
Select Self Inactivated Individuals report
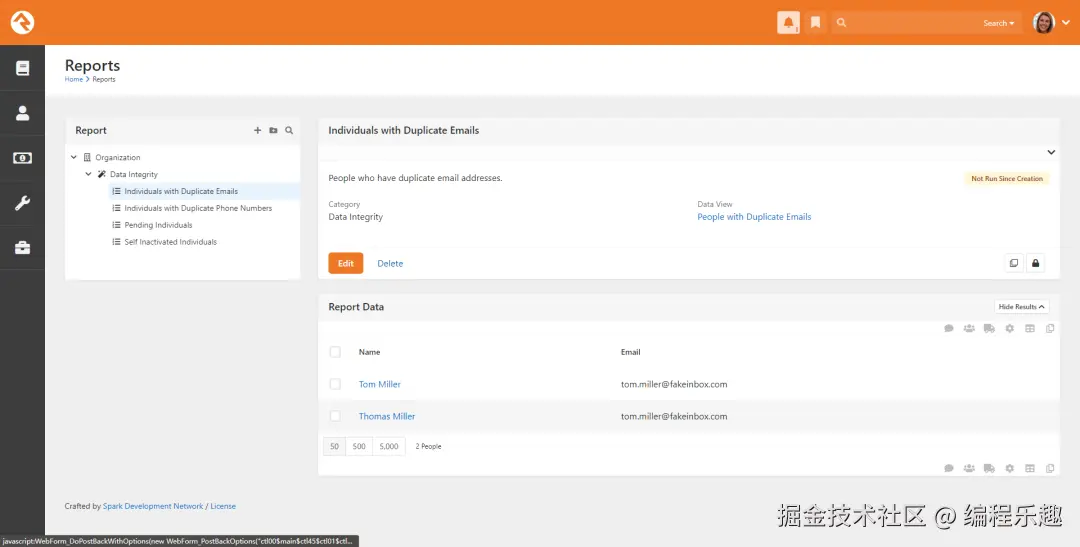170,242
